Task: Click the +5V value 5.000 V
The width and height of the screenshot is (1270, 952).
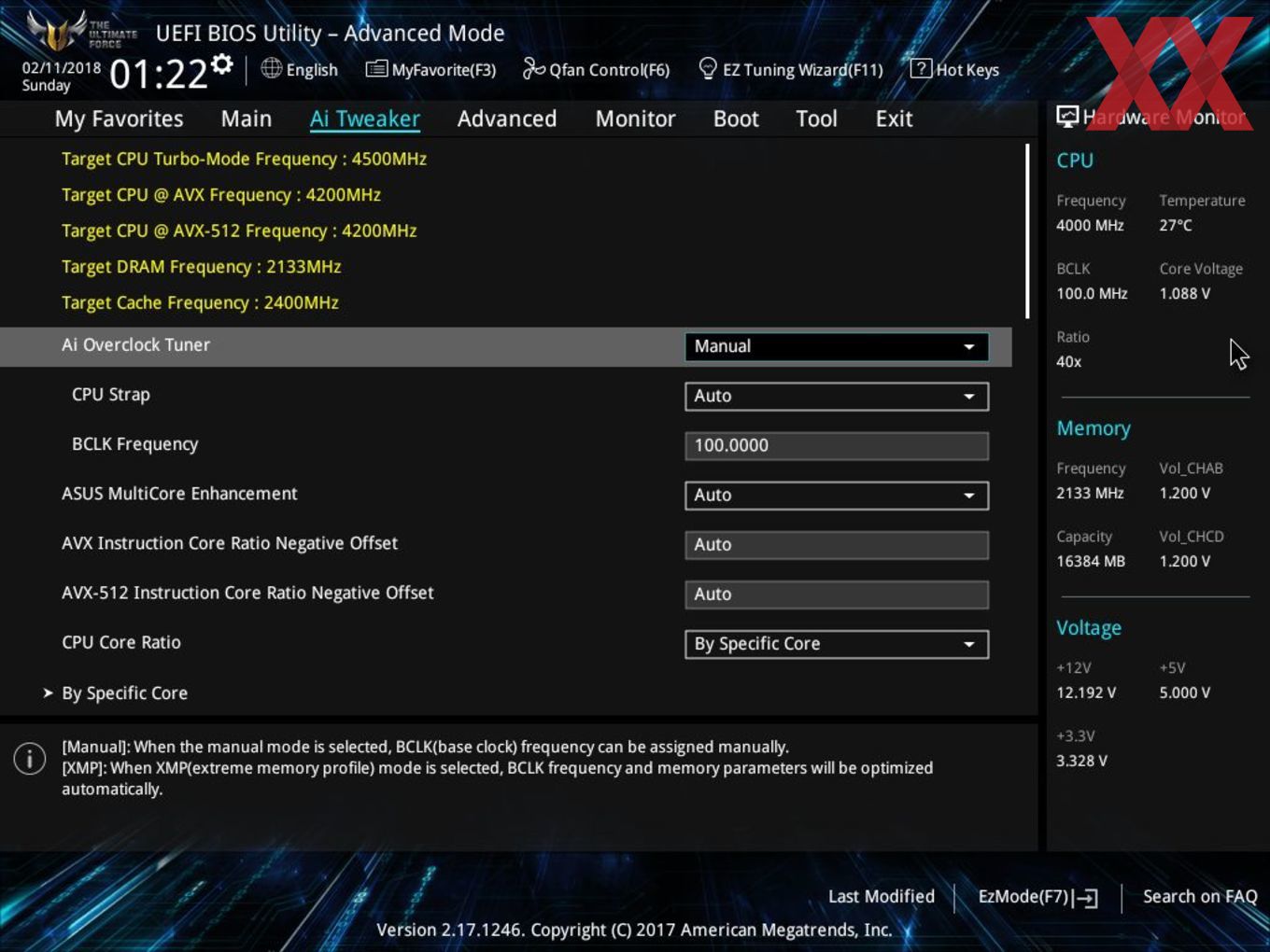Action: pos(1185,693)
